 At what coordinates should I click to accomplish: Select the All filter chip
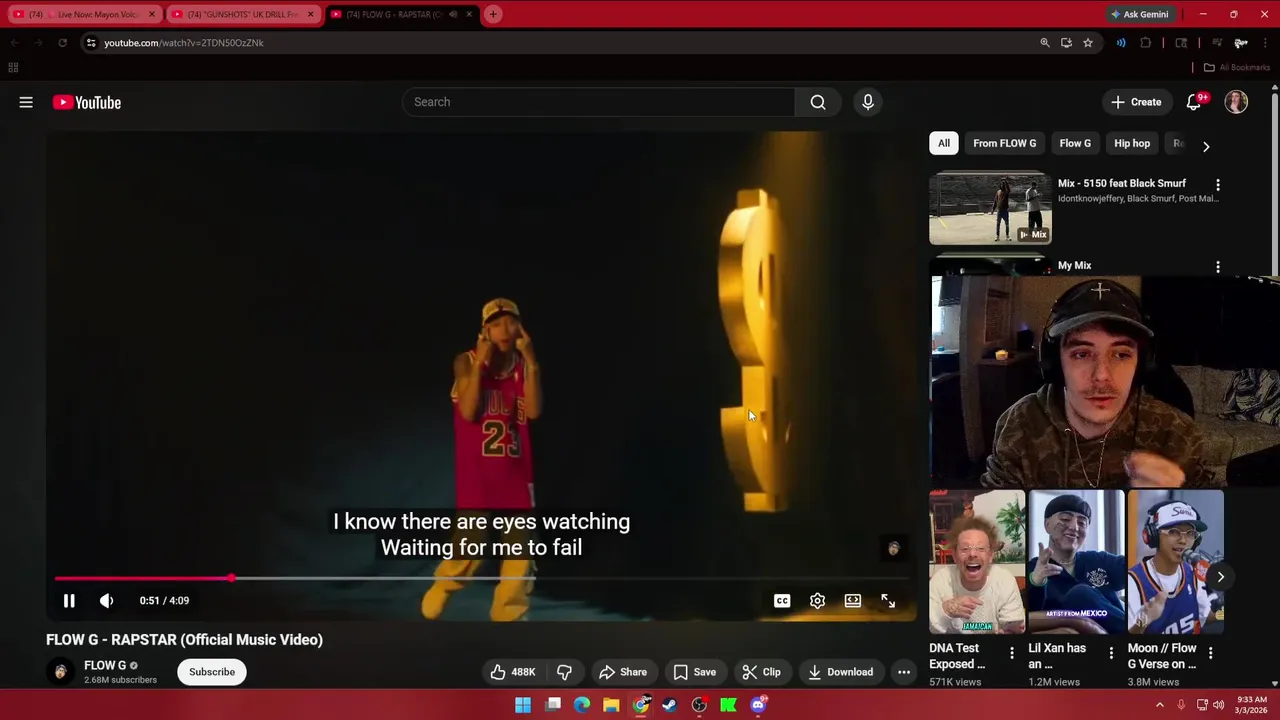click(944, 143)
